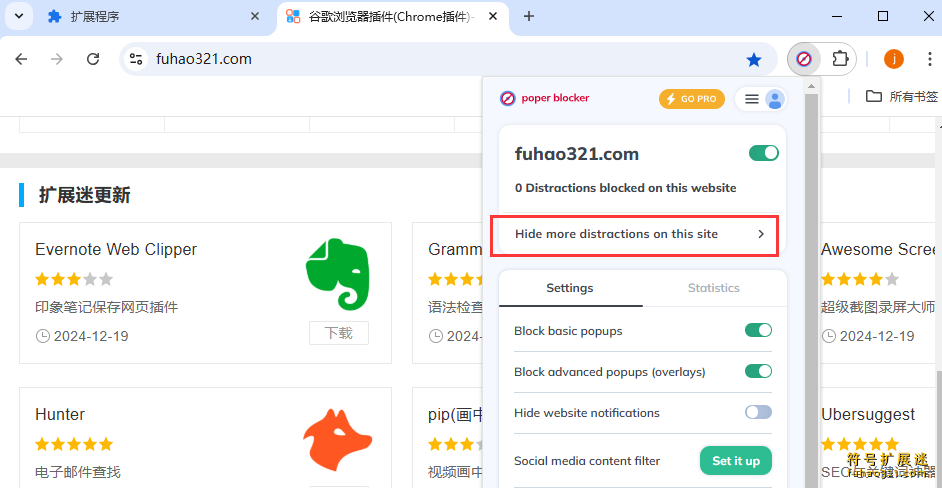The height and width of the screenshot is (488, 942).
Task: Open Evernote Web Clipper title link
Action: coord(116,249)
